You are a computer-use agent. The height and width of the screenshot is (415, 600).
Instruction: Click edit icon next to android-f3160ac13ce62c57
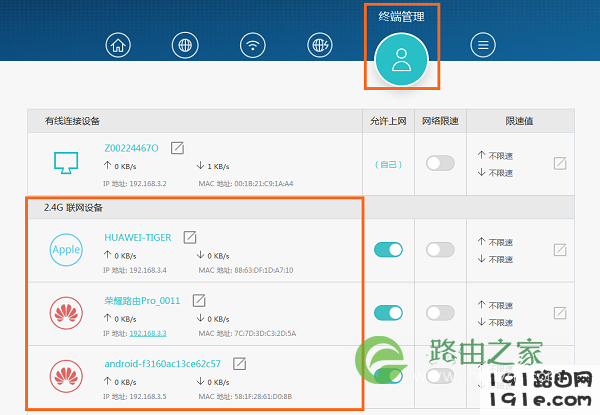coord(239,365)
